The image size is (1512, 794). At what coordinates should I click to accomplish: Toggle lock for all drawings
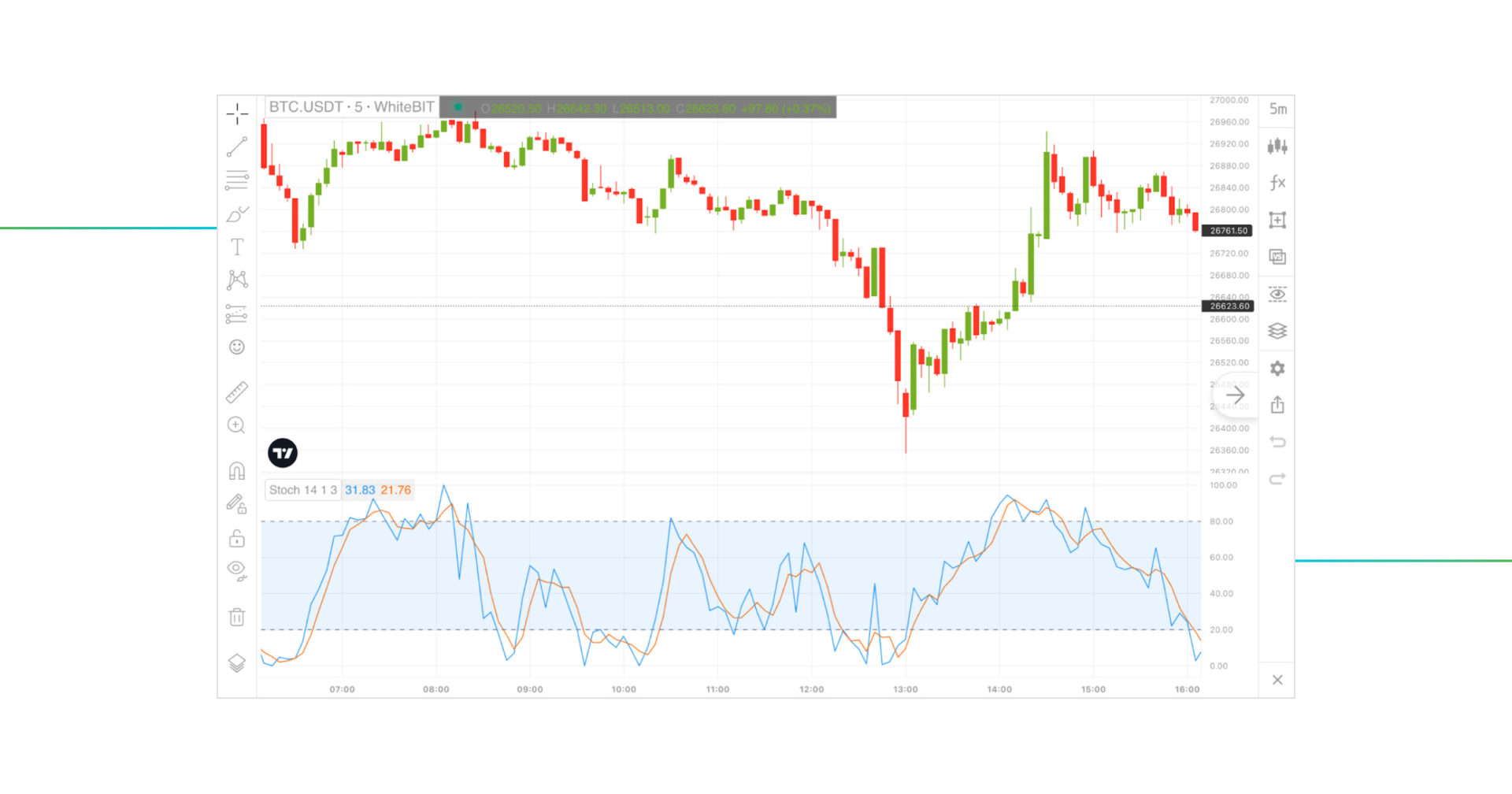tap(236, 538)
